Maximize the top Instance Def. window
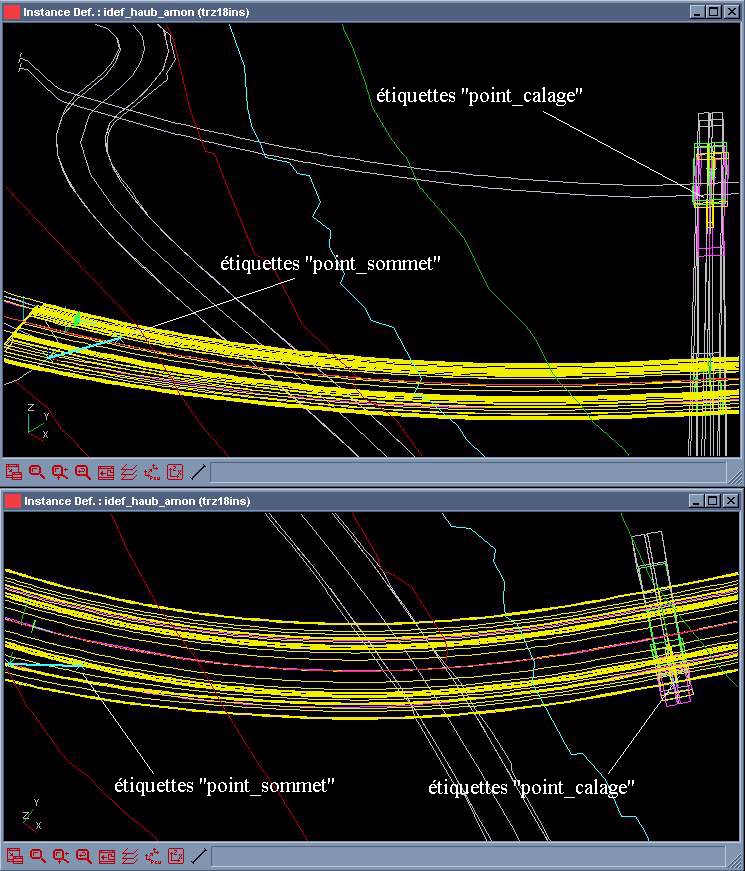 click(x=714, y=12)
